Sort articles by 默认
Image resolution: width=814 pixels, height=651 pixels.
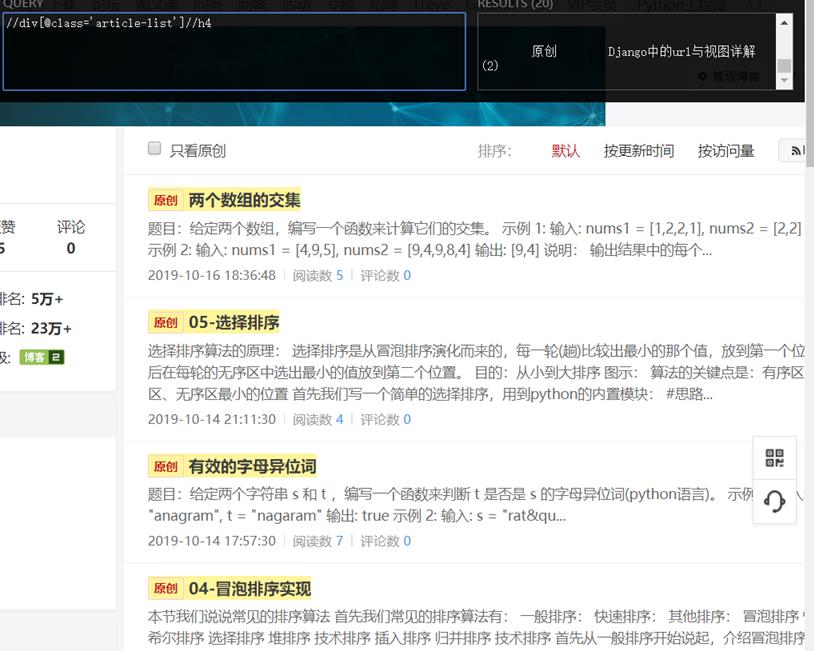[x=565, y=151]
